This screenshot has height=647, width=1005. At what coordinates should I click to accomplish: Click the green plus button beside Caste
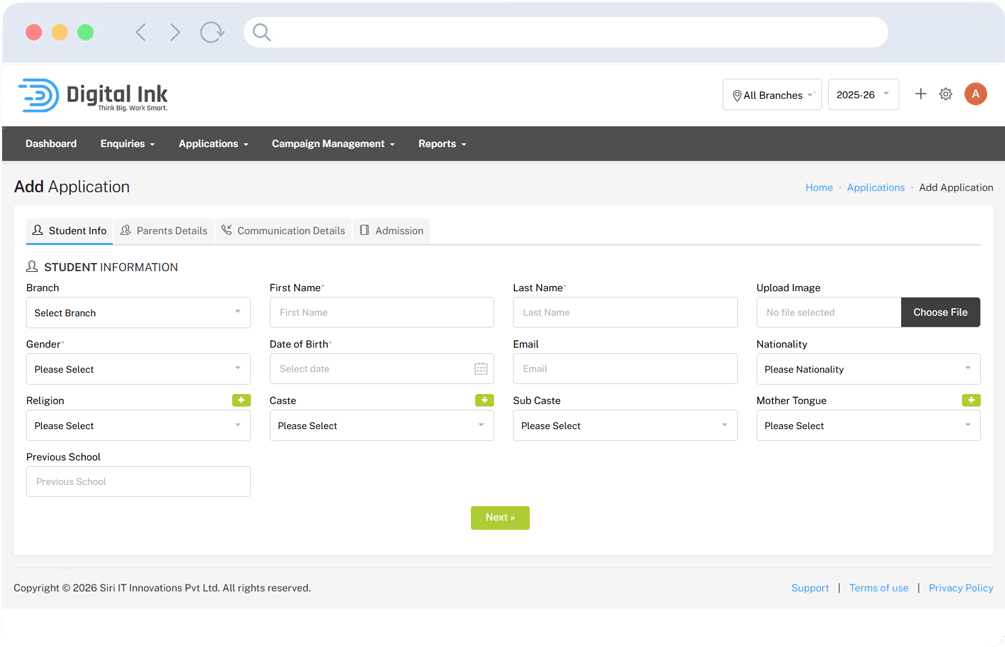point(484,400)
